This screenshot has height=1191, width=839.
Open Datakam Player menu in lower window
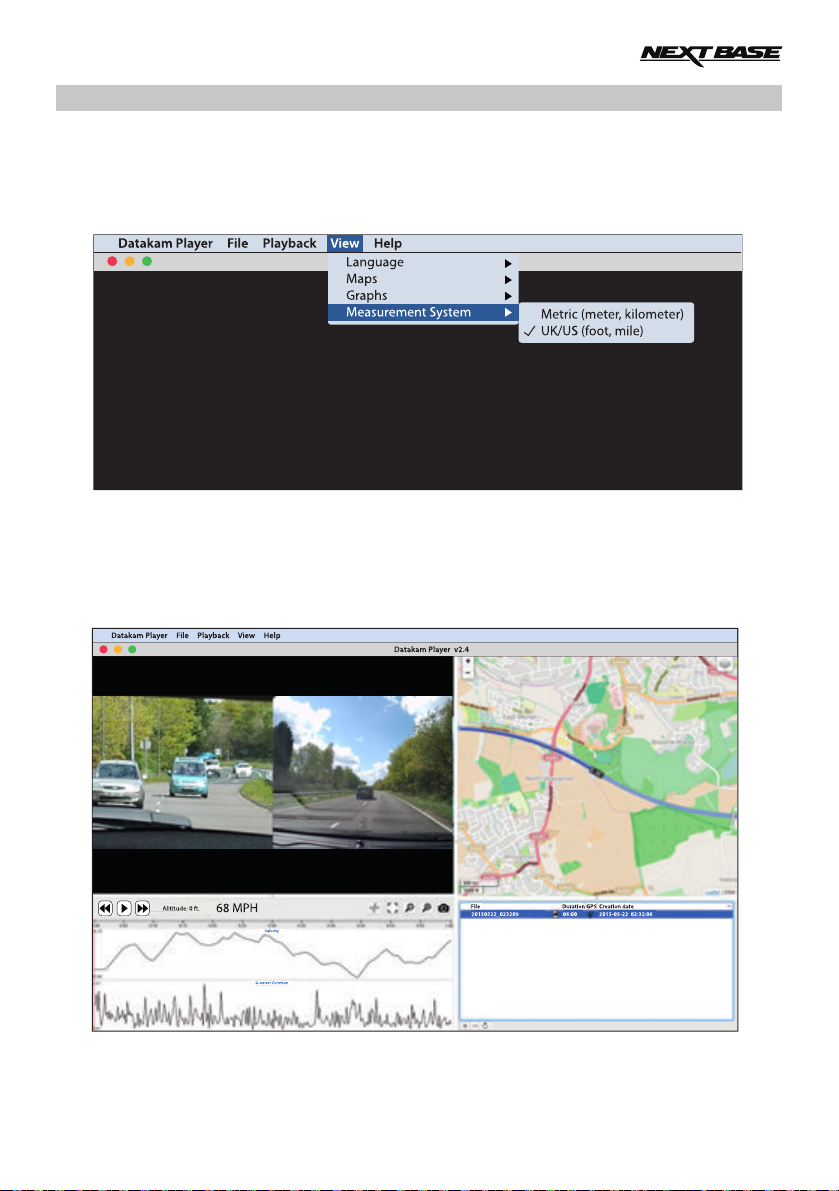[x=139, y=636]
